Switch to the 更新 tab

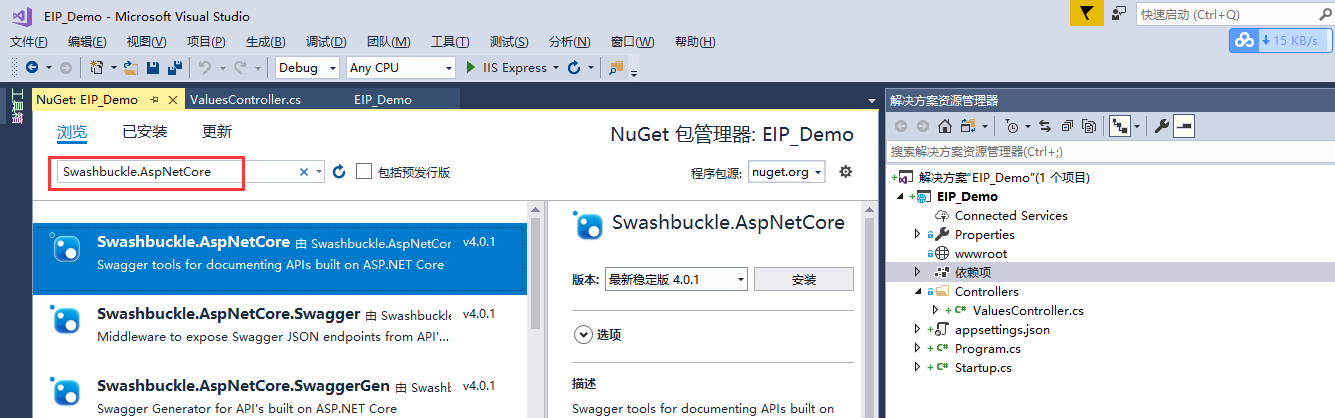[217, 132]
